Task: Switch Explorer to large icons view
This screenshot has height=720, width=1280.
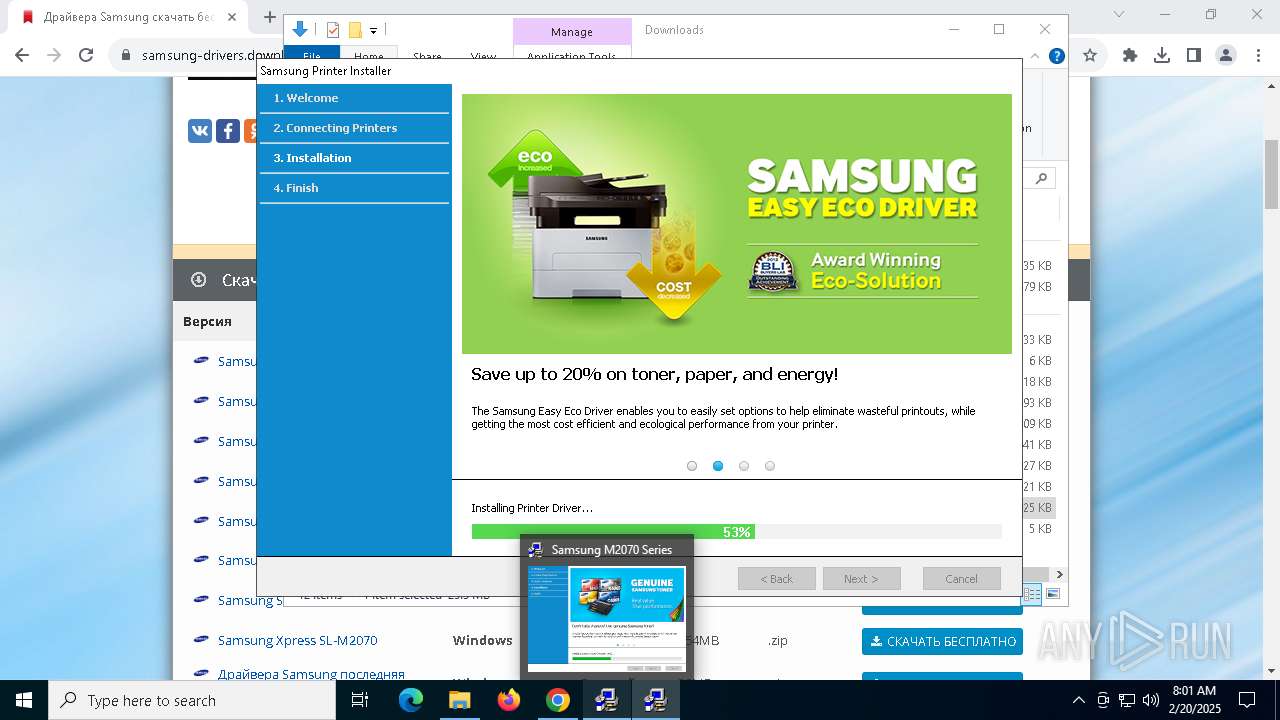Action: [x=1052, y=594]
